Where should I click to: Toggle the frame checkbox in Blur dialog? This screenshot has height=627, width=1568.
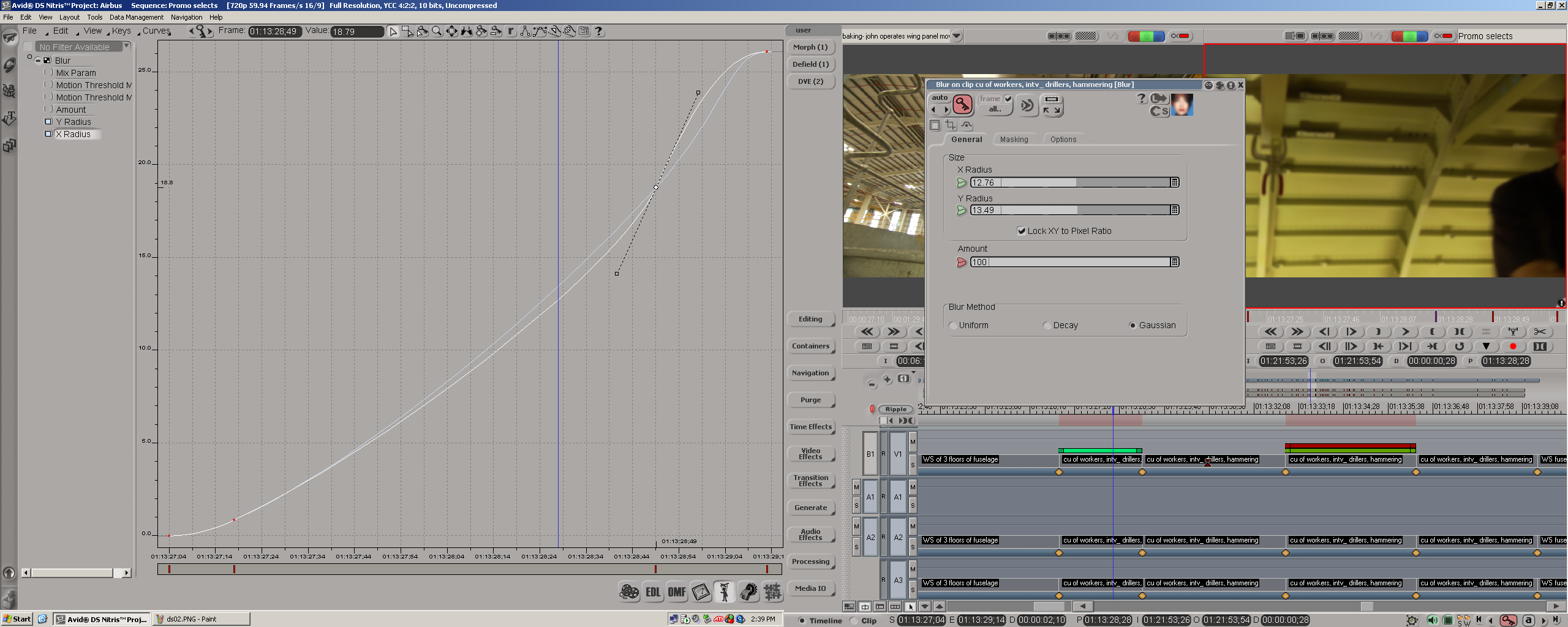tap(1008, 99)
